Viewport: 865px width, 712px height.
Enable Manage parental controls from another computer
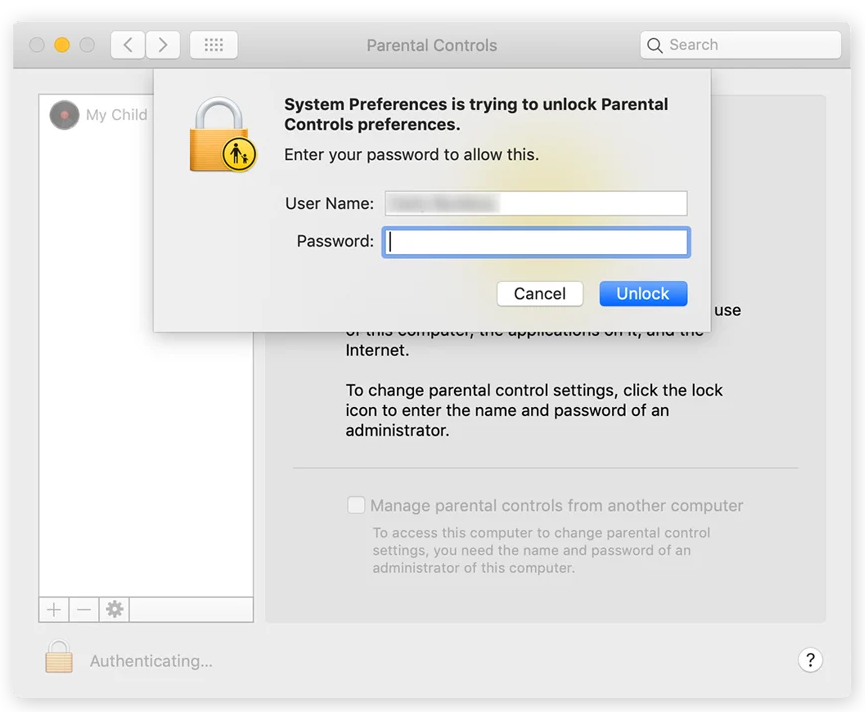(356, 506)
